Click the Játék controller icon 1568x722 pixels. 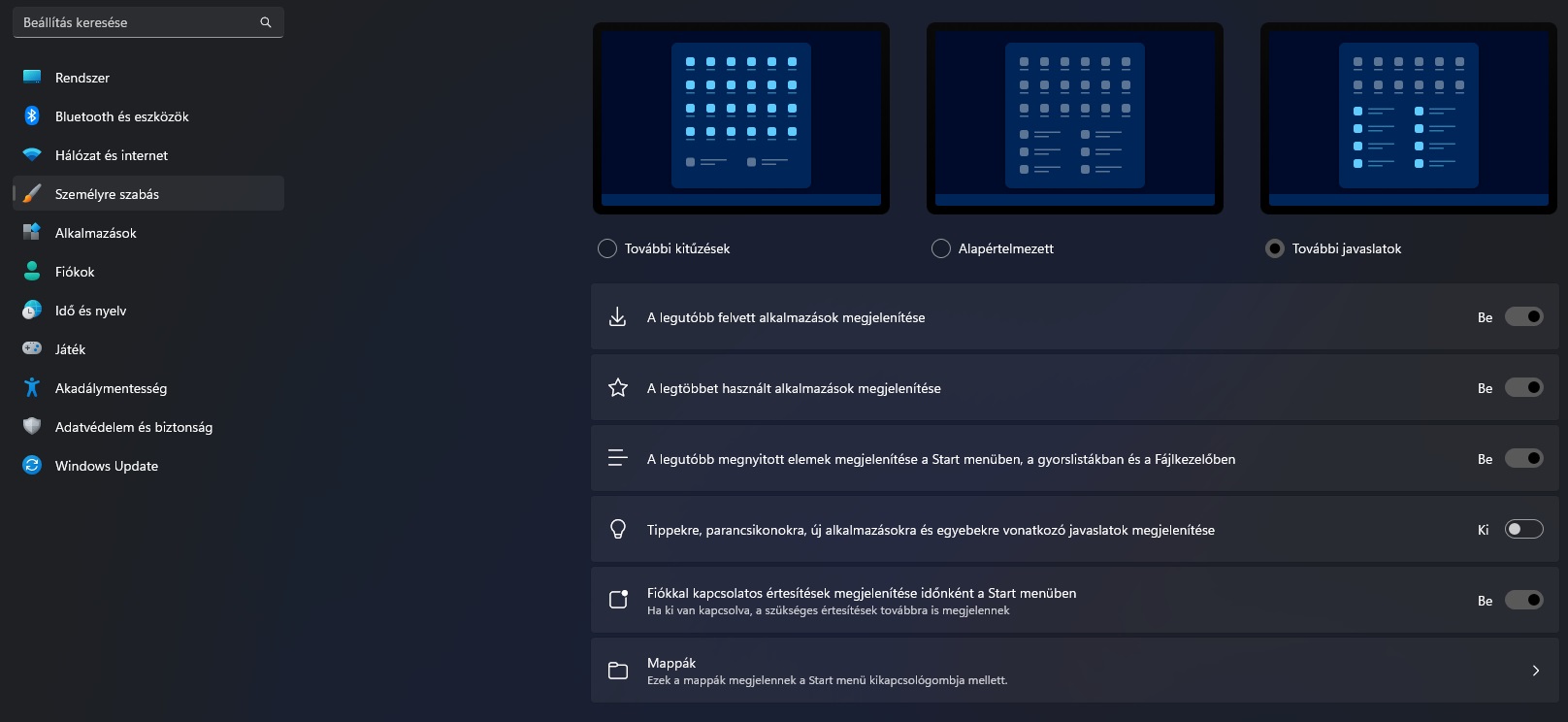point(32,348)
